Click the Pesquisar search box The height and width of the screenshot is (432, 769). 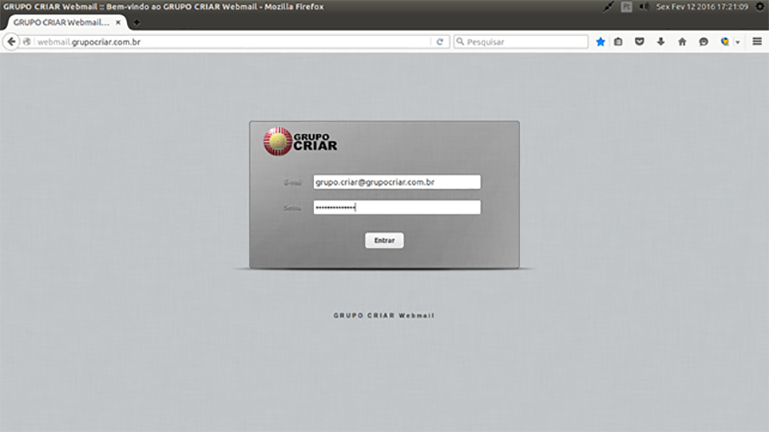[521, 42]
